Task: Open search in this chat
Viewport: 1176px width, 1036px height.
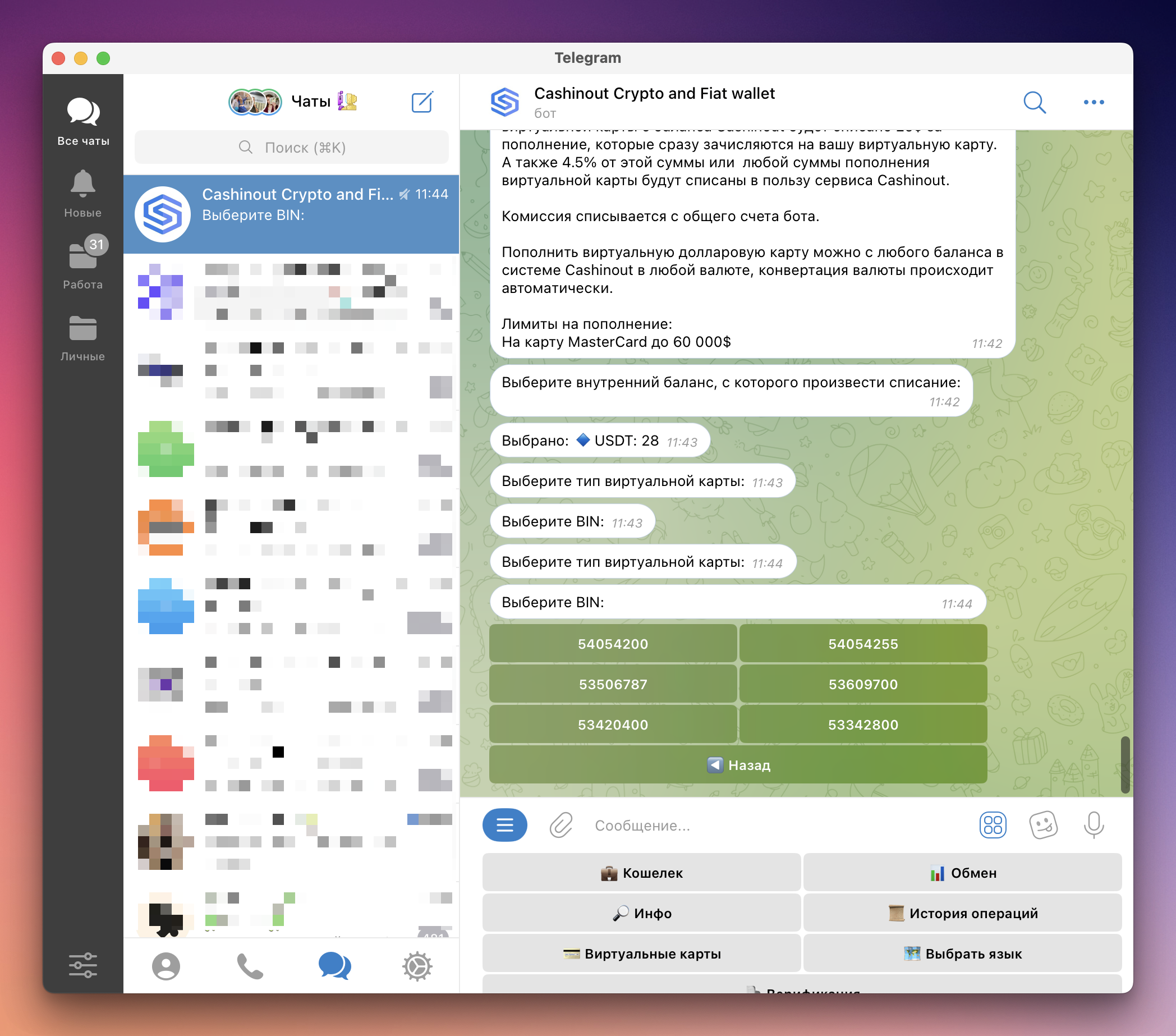Action: click(1034, 102)
